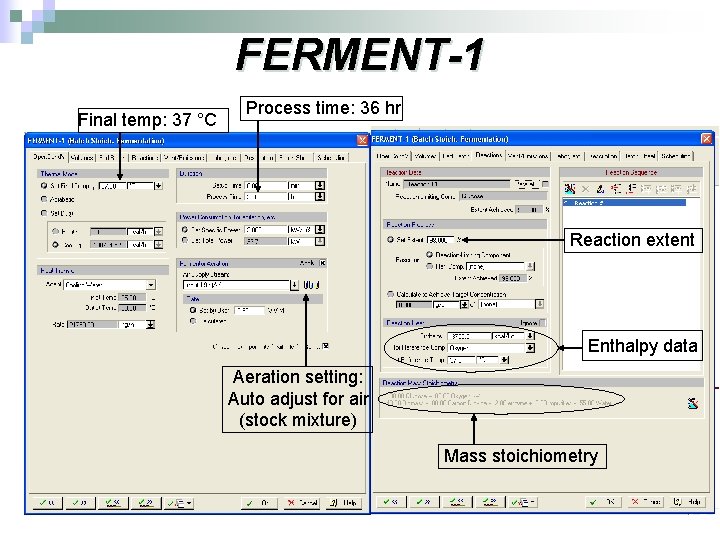Toggle Ignore checkbox in Reaction Heat

click(543, 323)
